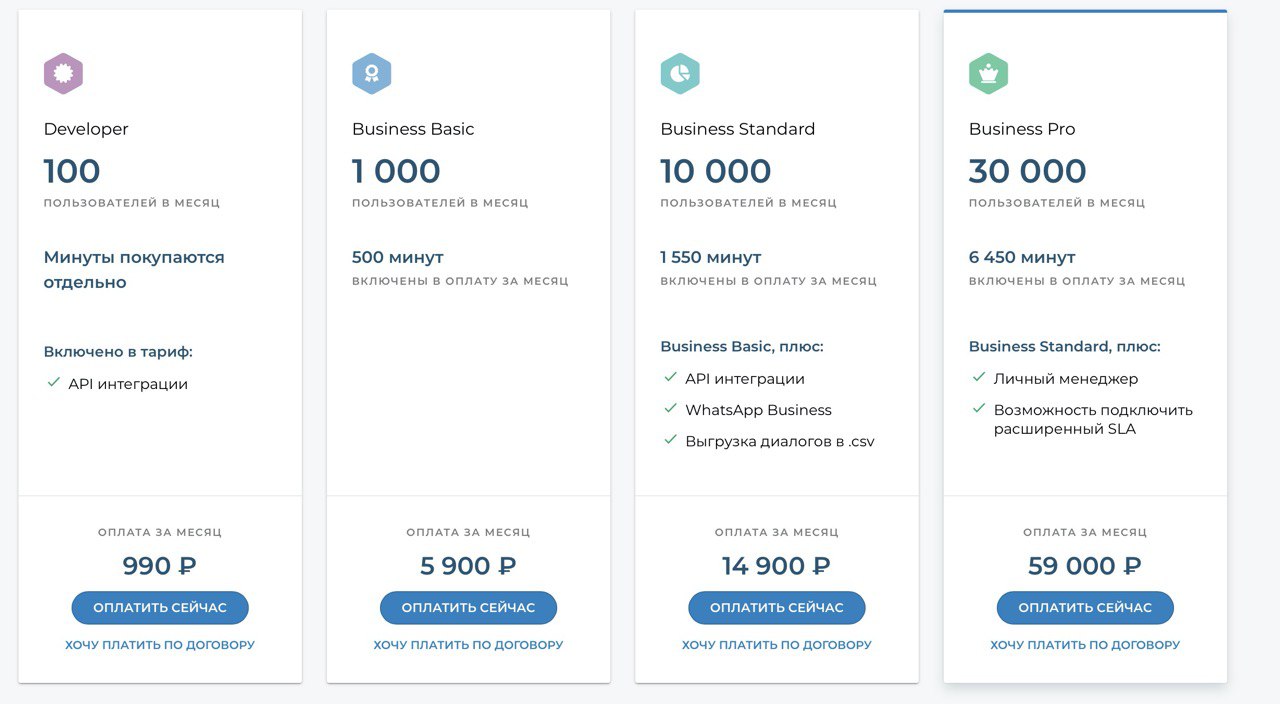Screen dimensions: 1280x704
Task: Click the purple Developer plan hexagon icon
Action: (x=63, y=74)
